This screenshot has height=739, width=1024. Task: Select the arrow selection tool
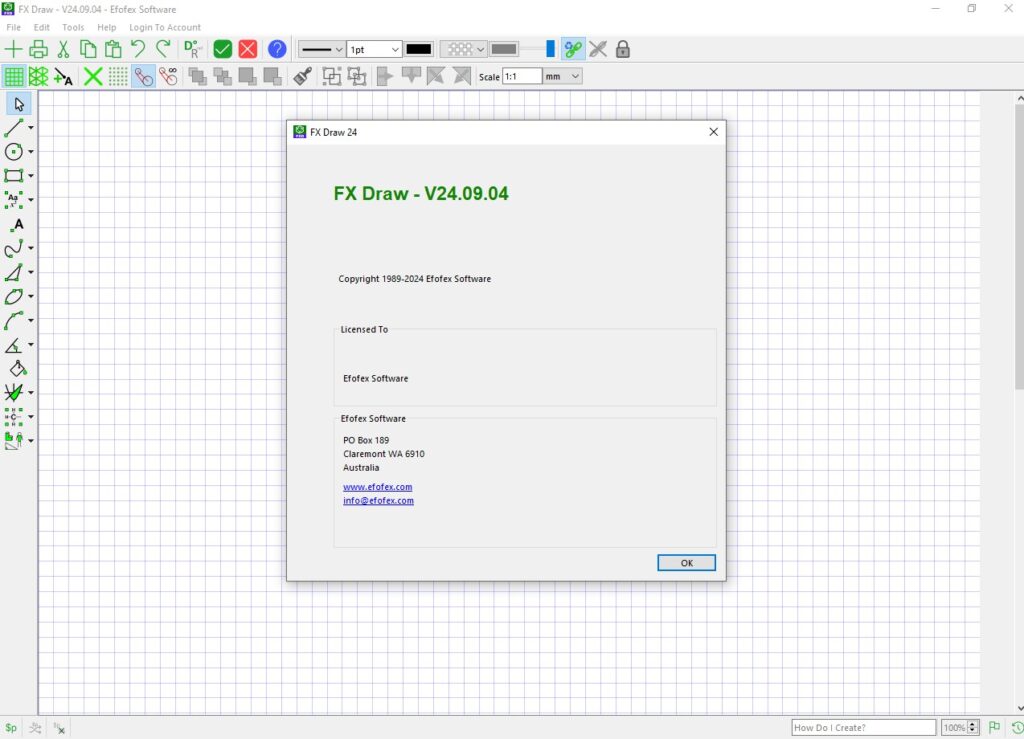pos(17,104)
